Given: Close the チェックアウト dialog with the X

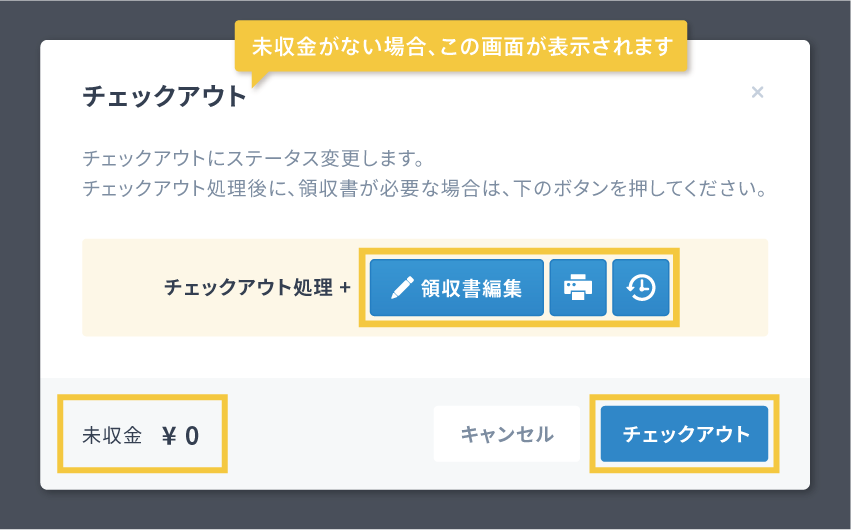Looking at the screenshot, I should tap(757, 93).
